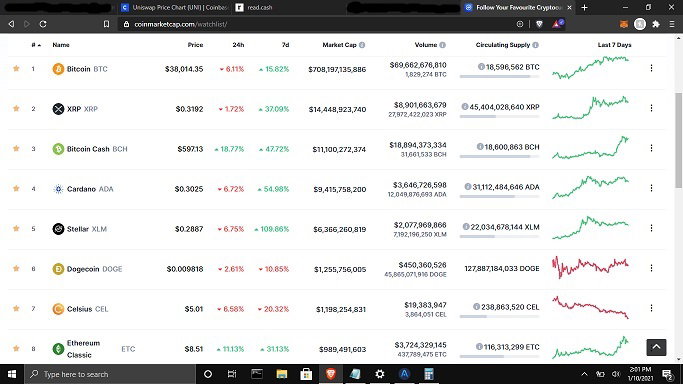The height and width of the screenshot is (384, 683).
Task: Click the scroll-to-top arrow button
Action: click(656, 347)
